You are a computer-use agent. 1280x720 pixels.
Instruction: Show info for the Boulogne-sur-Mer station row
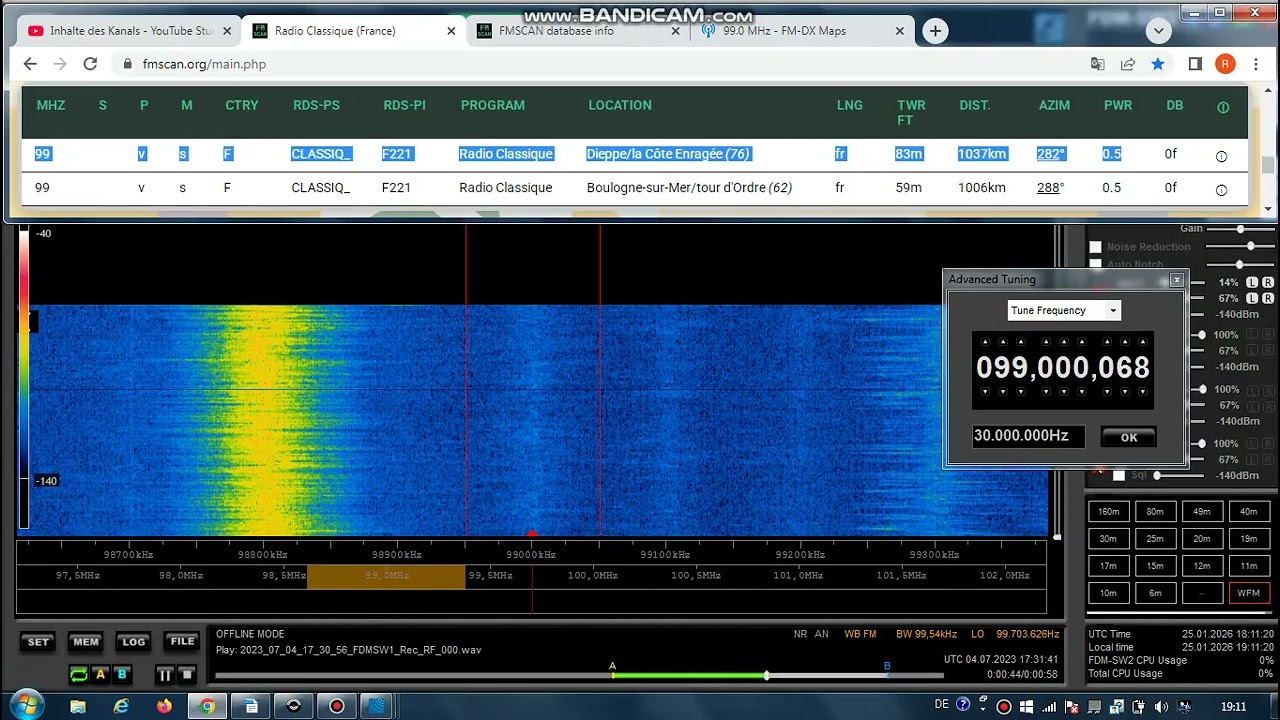[1221, 190]
